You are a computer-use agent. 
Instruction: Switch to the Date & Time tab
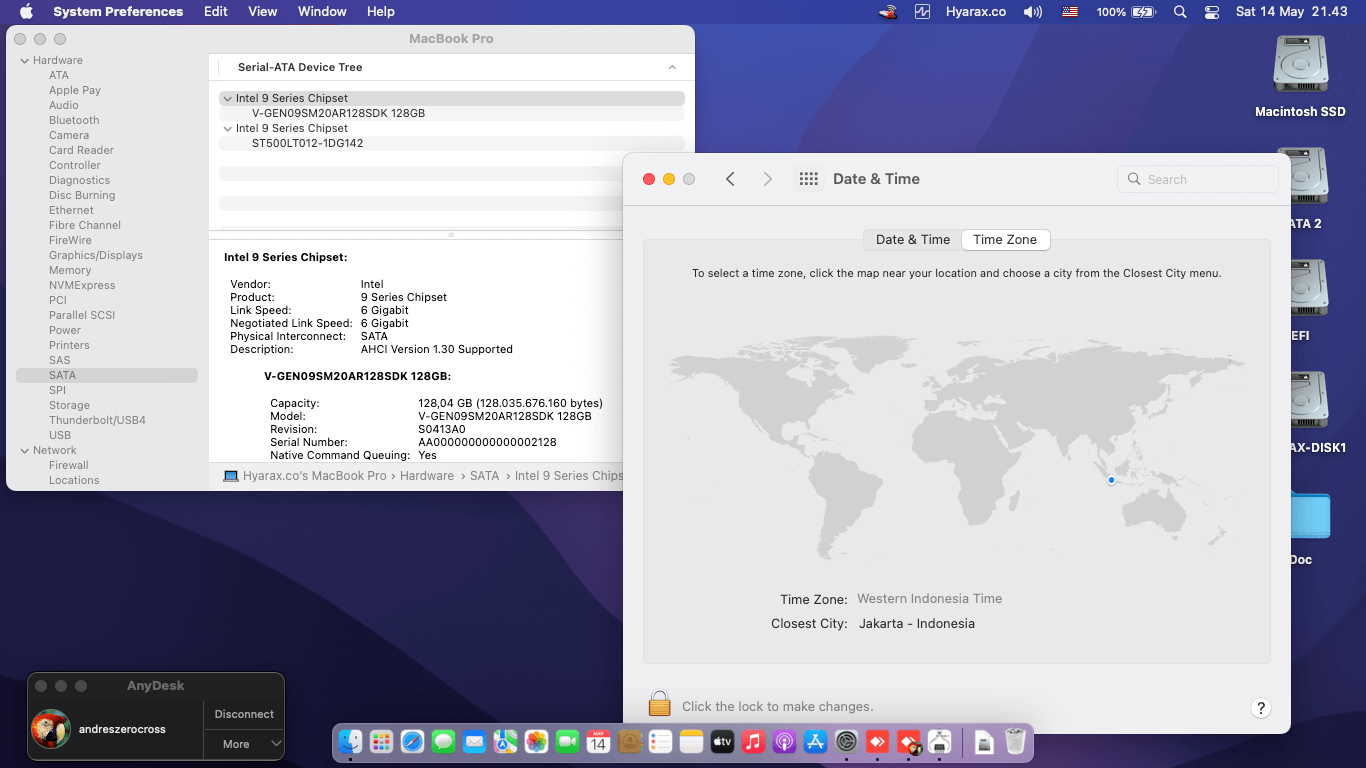point(912,240)
